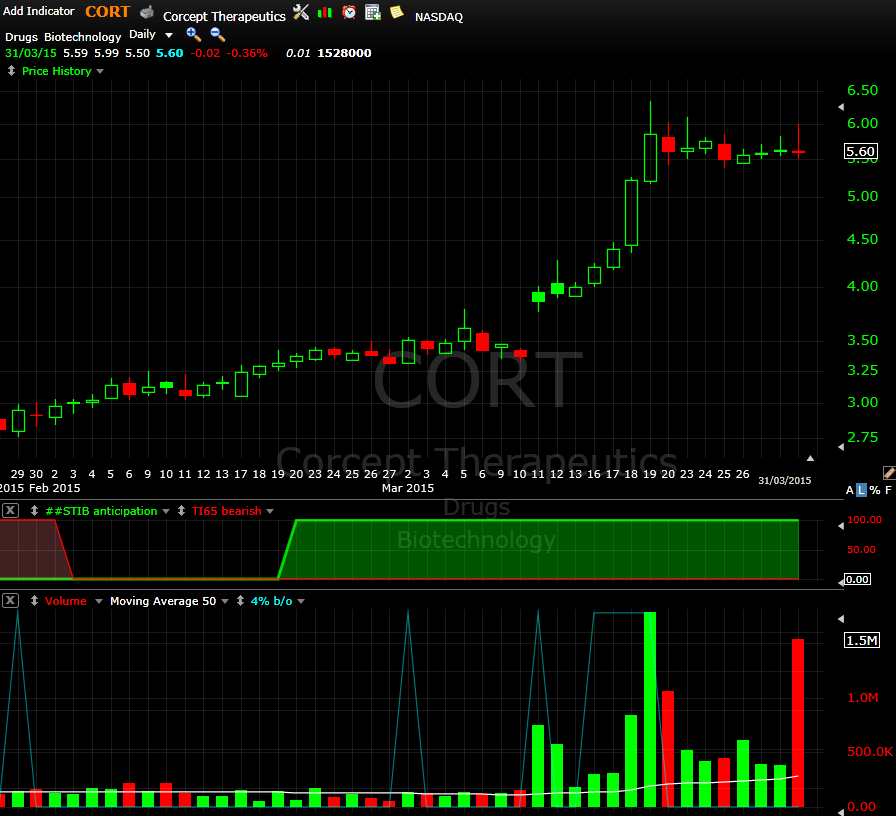This screenshot has width=896, height=816.
Task: Click the scale arrow beside 100.00 in indicator pane
Action: [x=841, y=526]
